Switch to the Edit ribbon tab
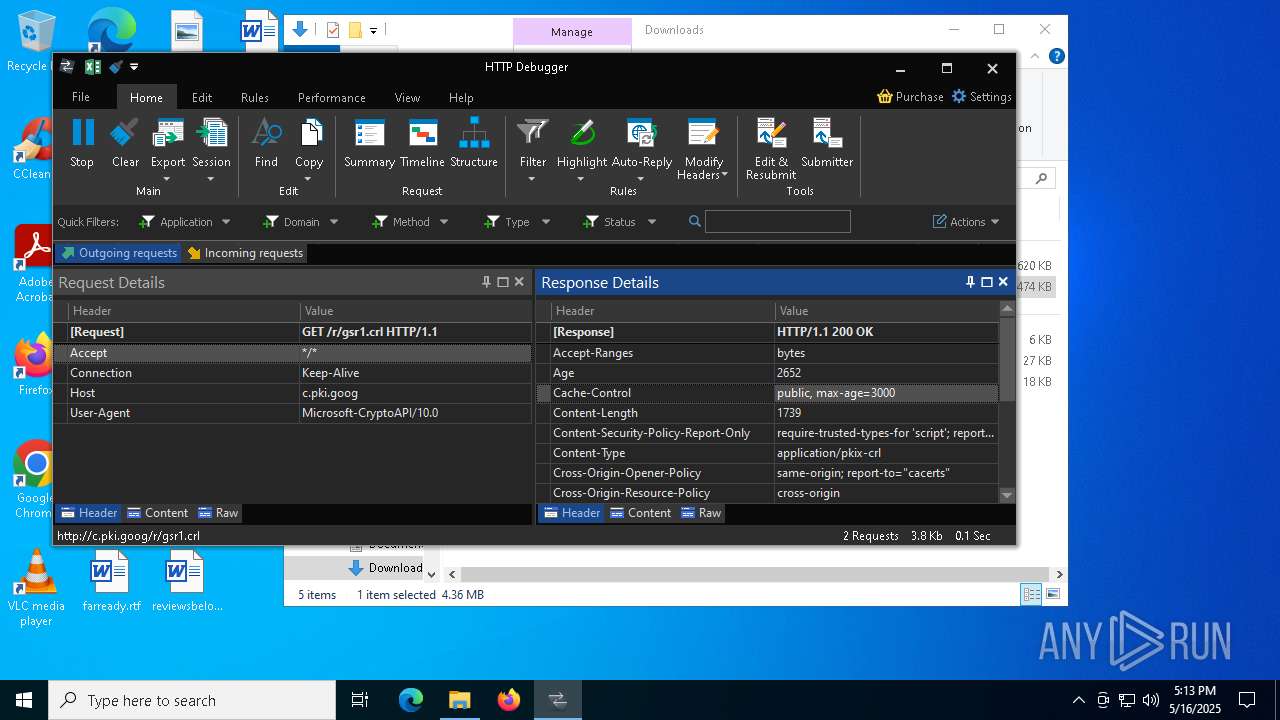This screenshot has height=720, width=1280. point(202,98)
